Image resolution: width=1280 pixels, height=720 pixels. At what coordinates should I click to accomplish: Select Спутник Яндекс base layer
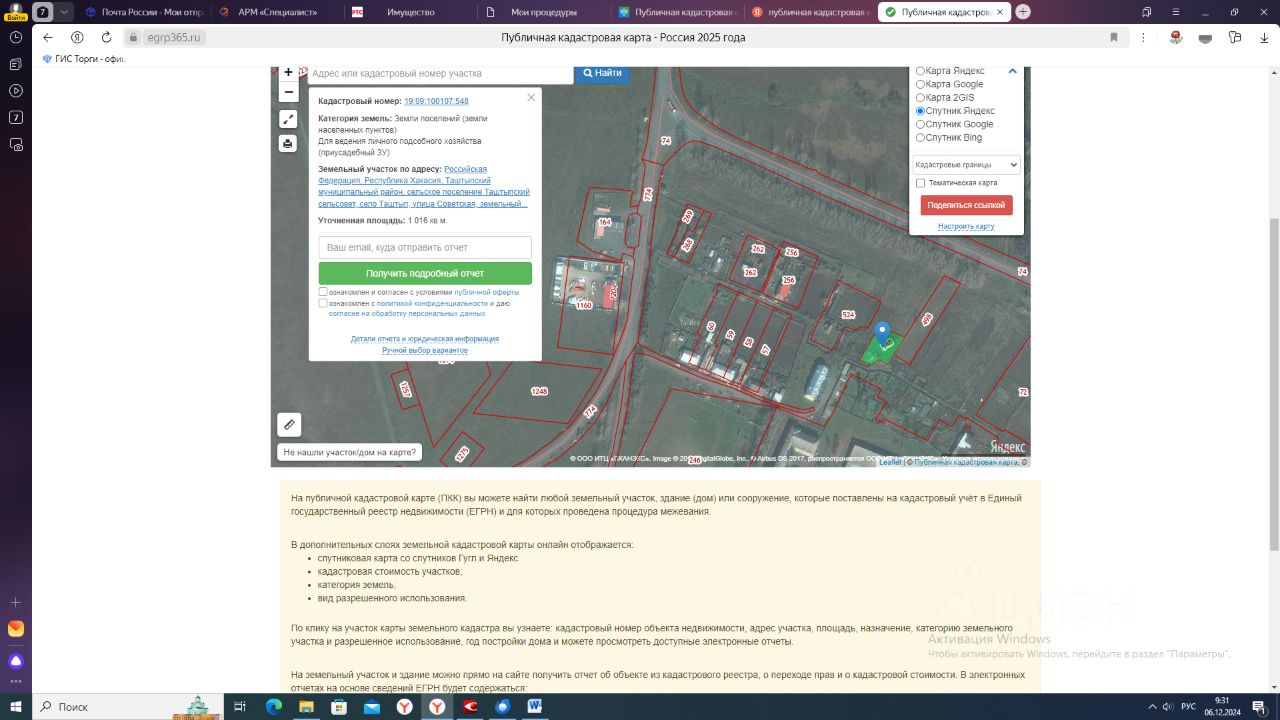click(x=921, y=111)
